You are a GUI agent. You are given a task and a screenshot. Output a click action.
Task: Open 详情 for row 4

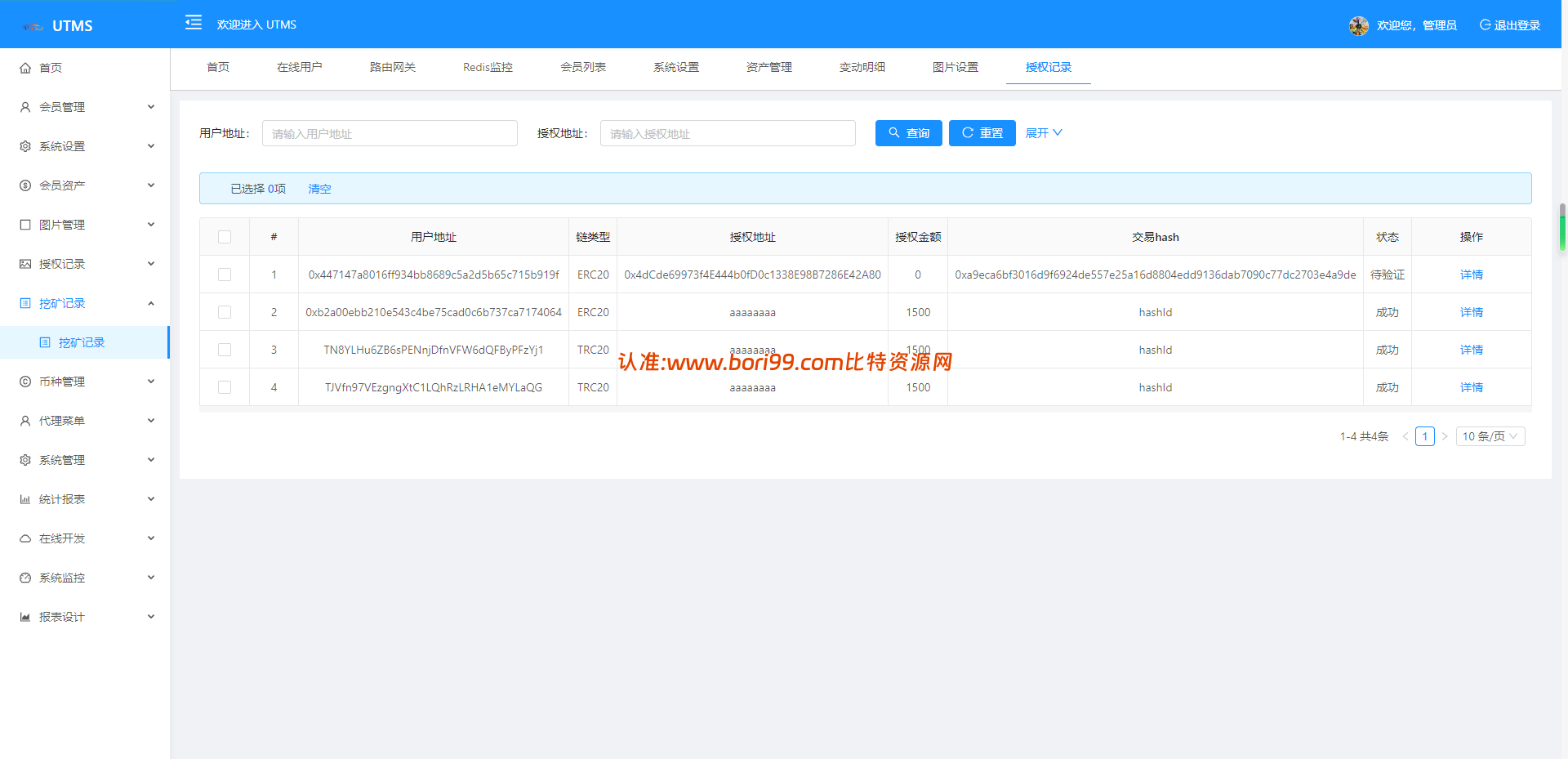(1472, 387)
